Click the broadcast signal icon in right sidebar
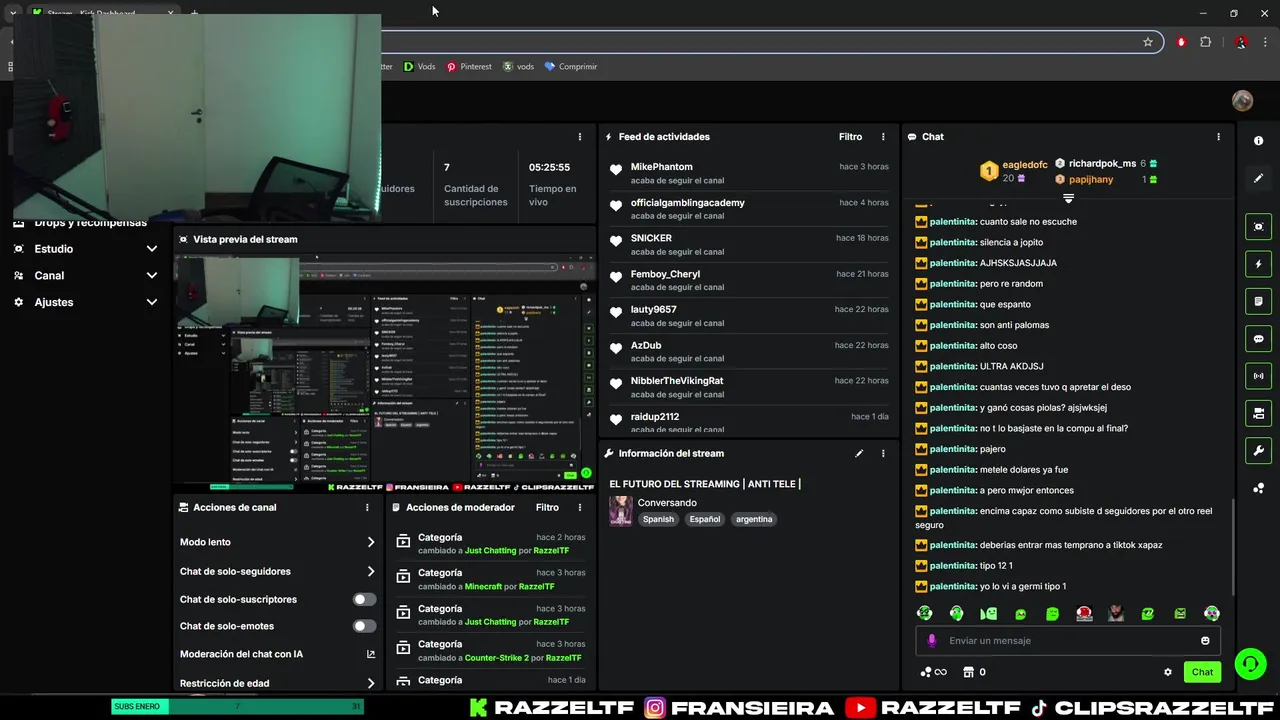The image size is (1280, 720). (x=1258, y=376)
